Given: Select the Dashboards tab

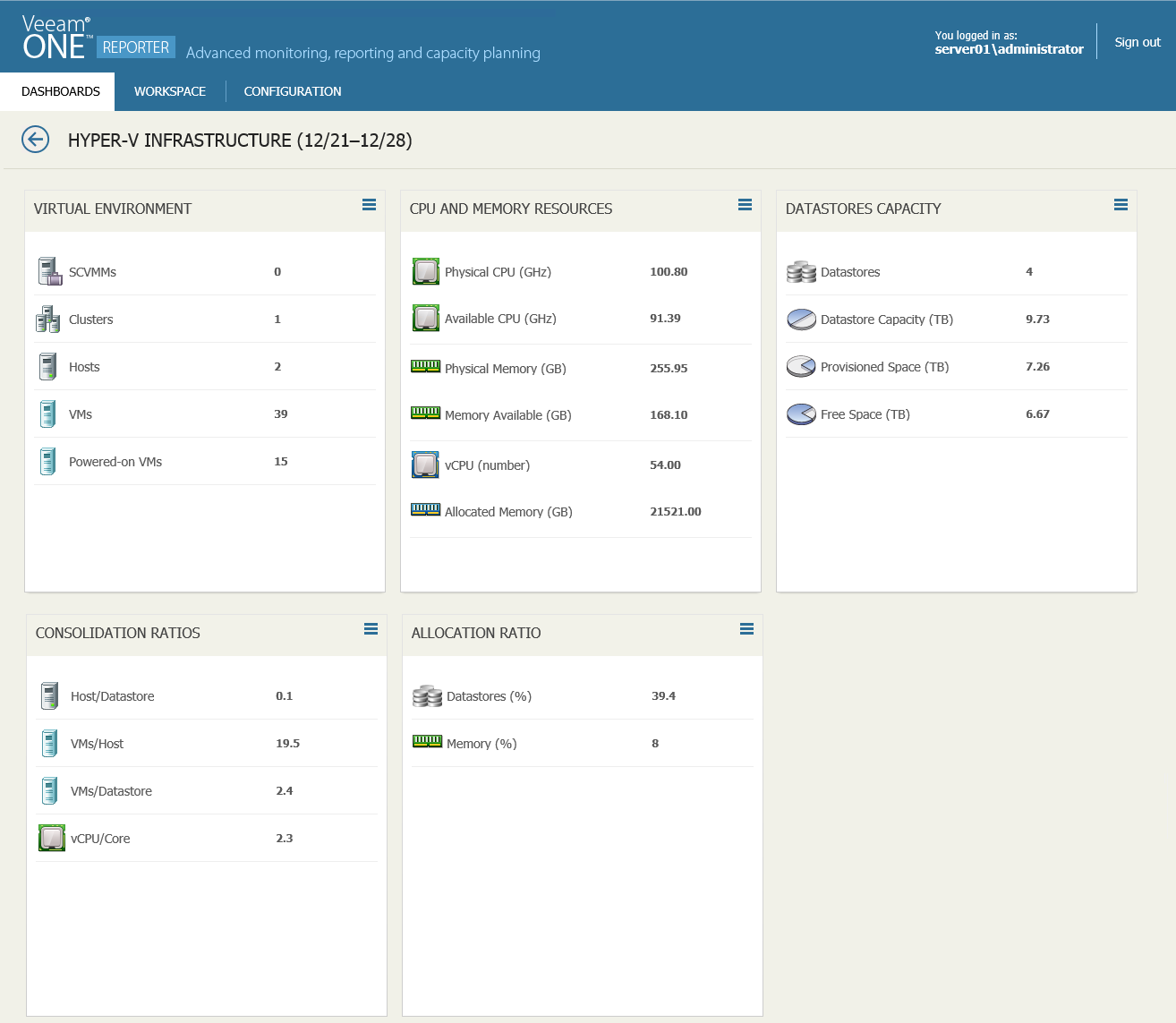Looking at the screenshot, I should point(61,91).
